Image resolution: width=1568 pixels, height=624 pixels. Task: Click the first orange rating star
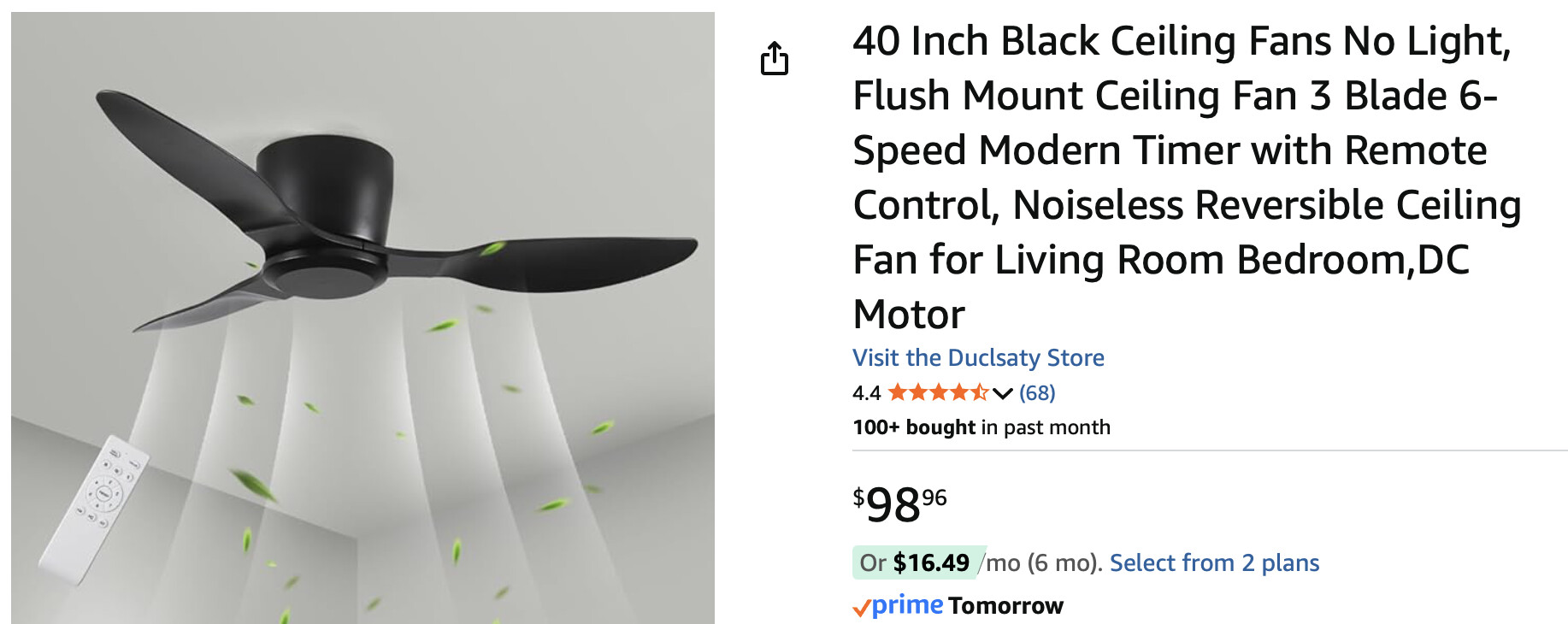[898, 392]
